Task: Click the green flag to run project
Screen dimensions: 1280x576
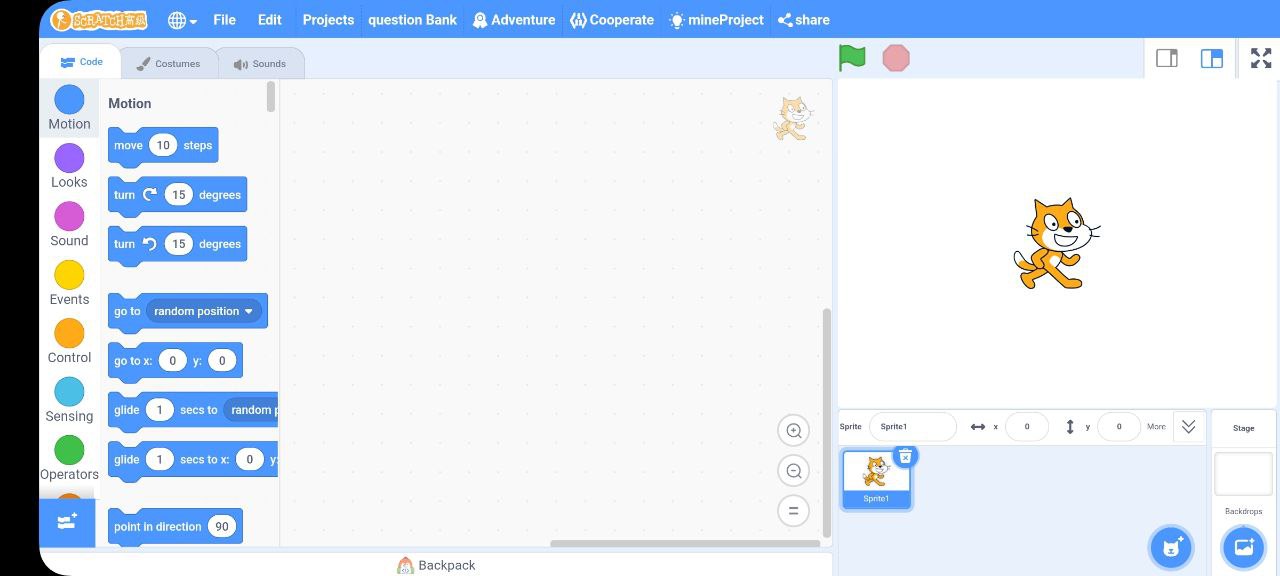Action: [852, 58]
